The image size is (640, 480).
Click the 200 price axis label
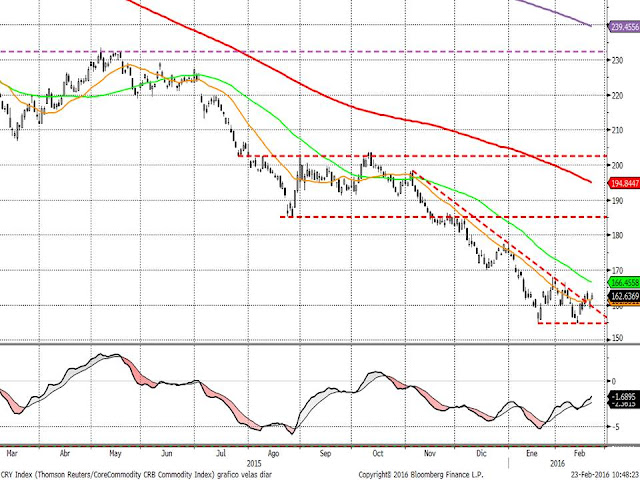point(617,165)
